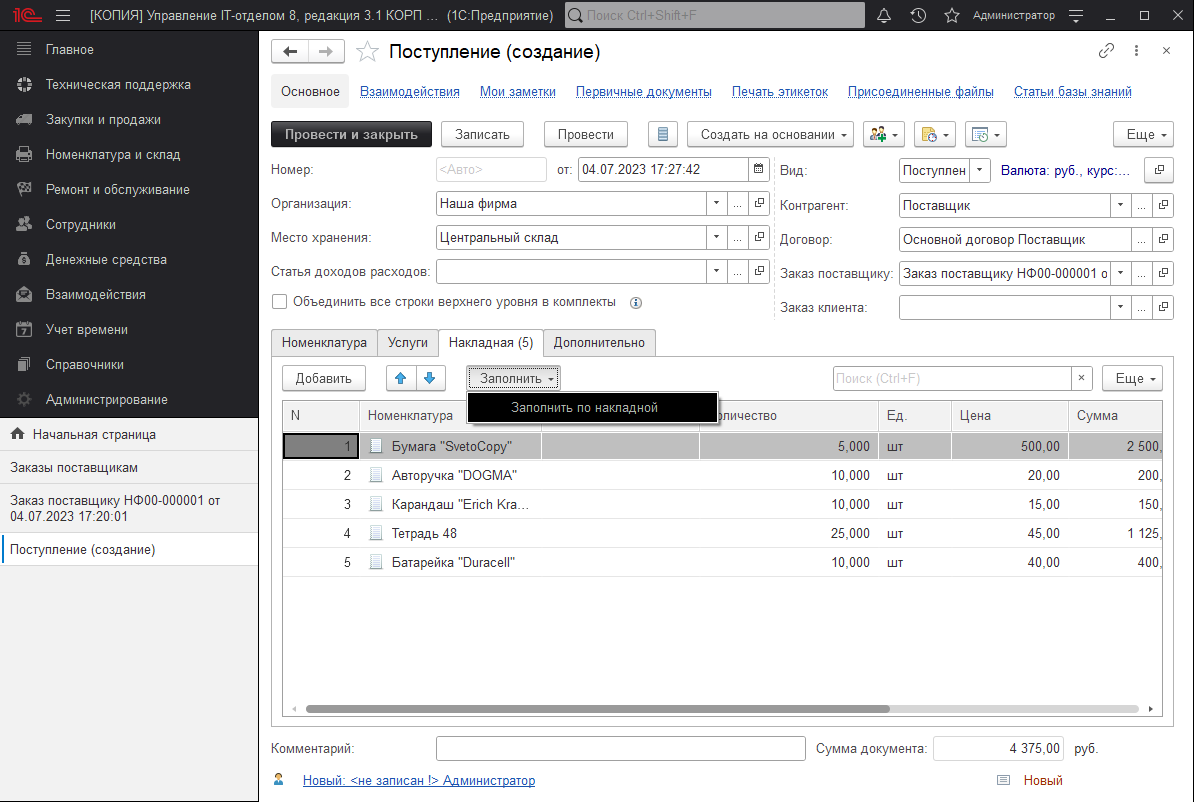Open the Создать на основании dropdown
The image size is (1194, 802).
(770, 135)
